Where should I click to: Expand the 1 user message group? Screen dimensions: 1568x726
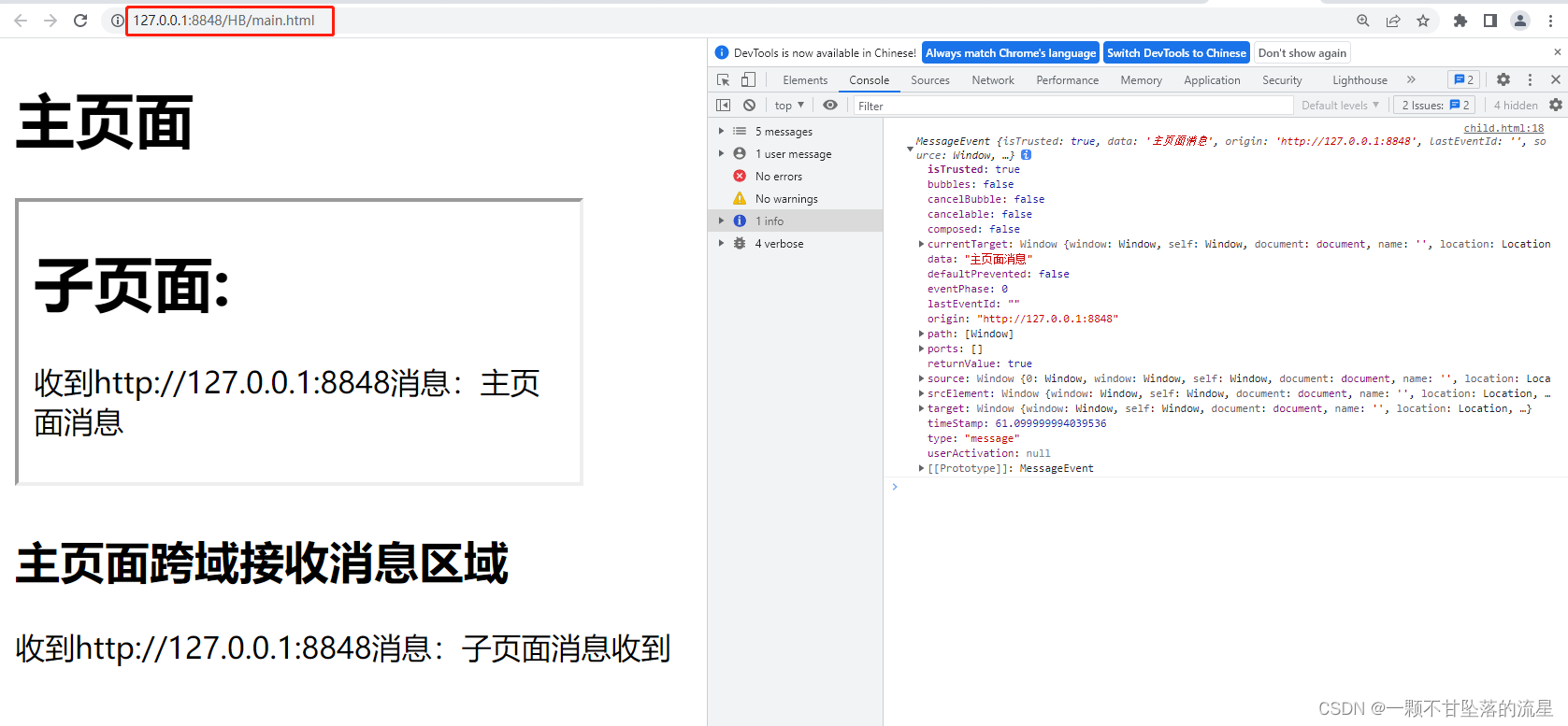tap(721, 154)
